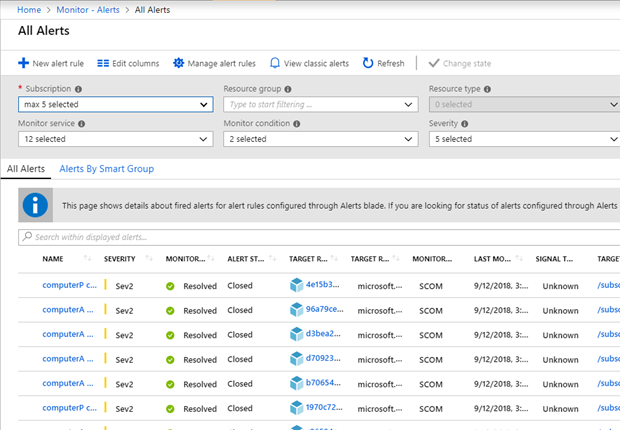
Task: Click the Refresh icon
Action: pyautogui.click(x=368, y=63)
